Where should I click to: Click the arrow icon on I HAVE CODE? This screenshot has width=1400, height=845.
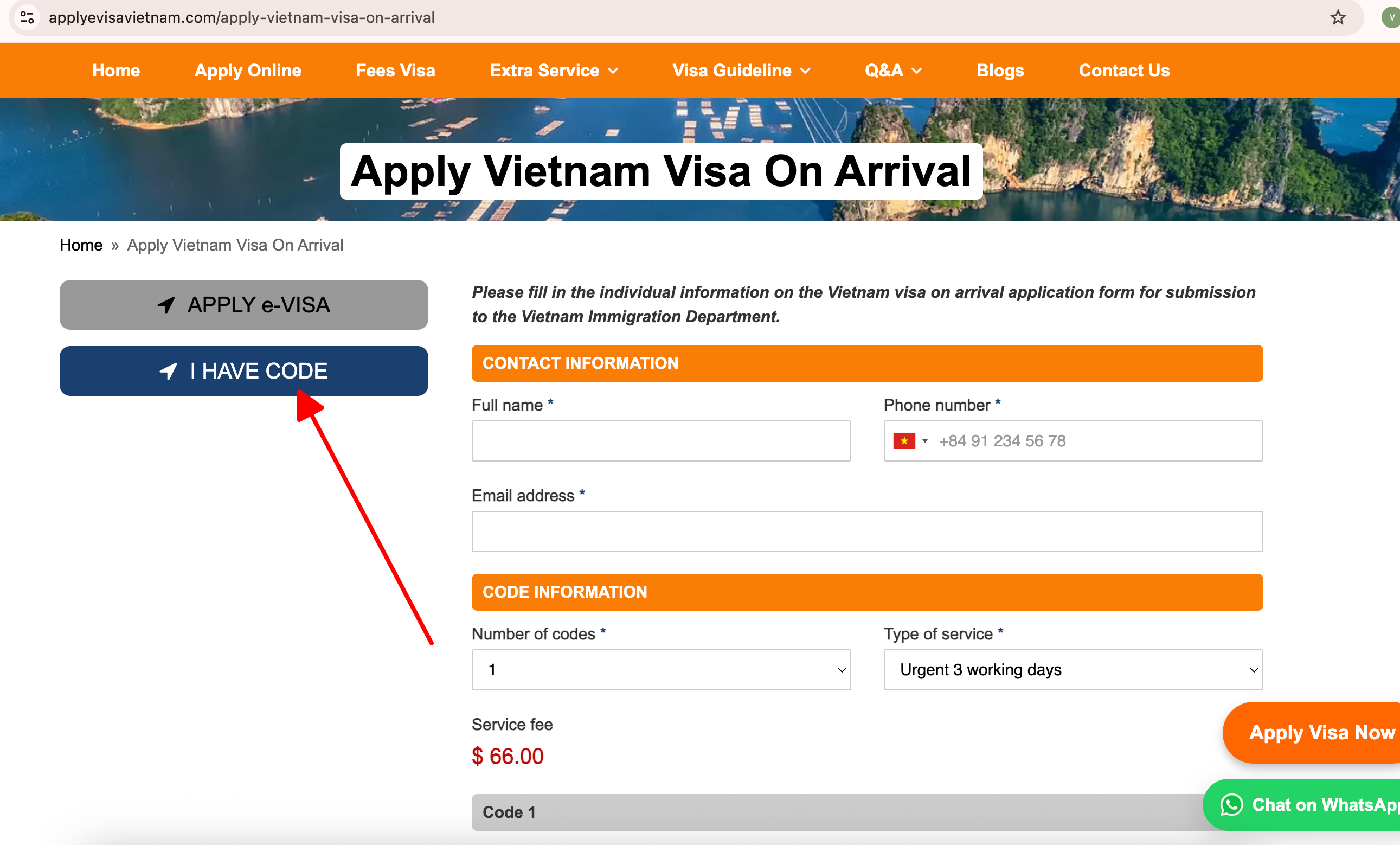click(168, 371)
